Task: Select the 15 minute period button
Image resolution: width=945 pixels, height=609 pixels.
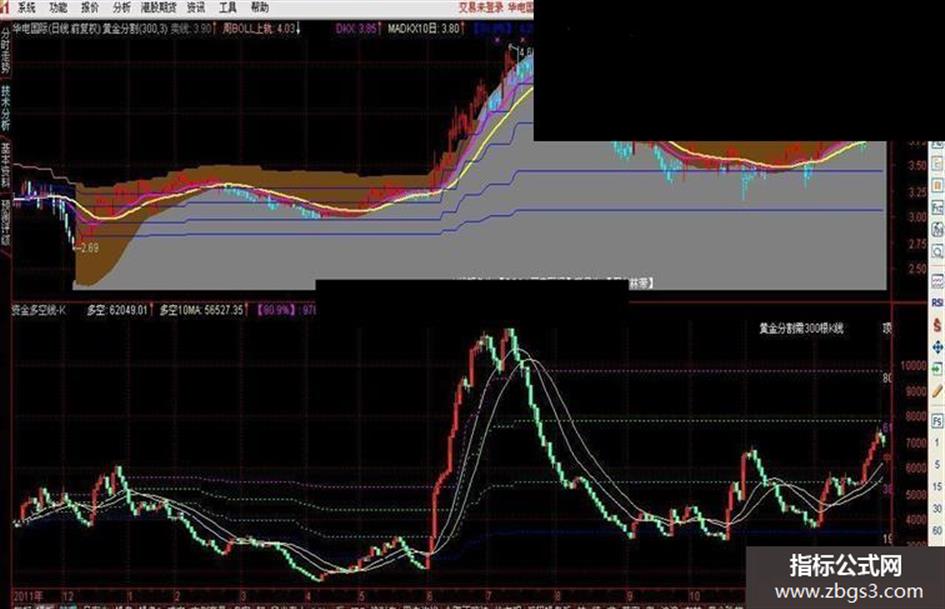Action: (937, 487)
